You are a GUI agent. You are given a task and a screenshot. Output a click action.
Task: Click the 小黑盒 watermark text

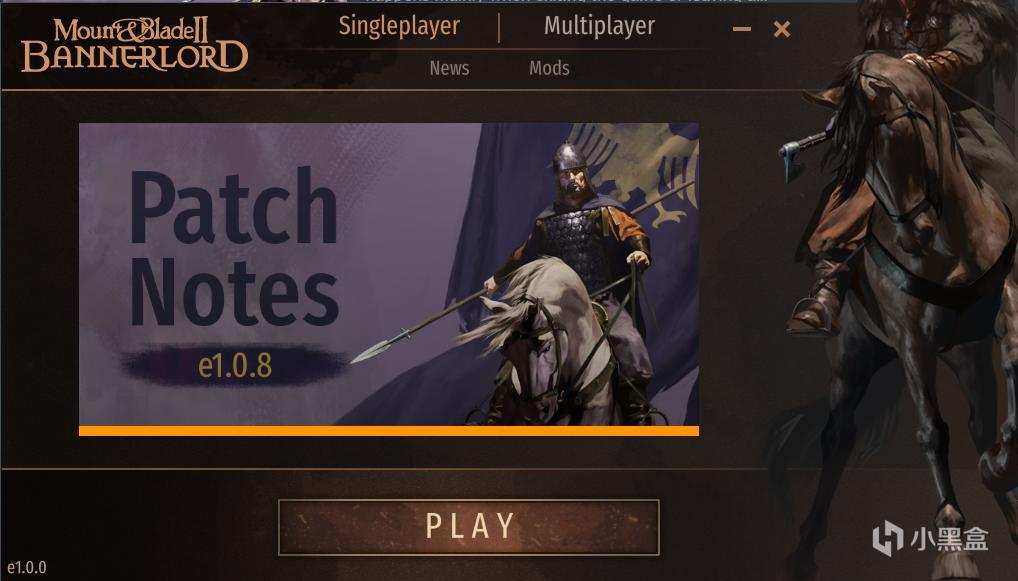(x=949, y=540)
